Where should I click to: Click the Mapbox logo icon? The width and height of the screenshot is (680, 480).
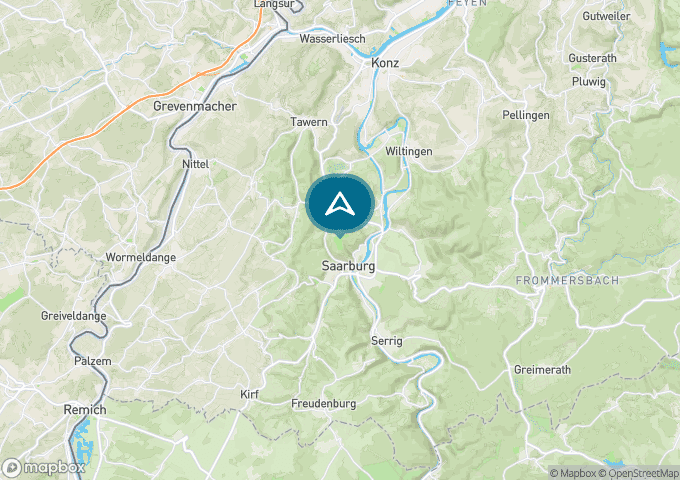pyautogui.click(x=11, y=468)
